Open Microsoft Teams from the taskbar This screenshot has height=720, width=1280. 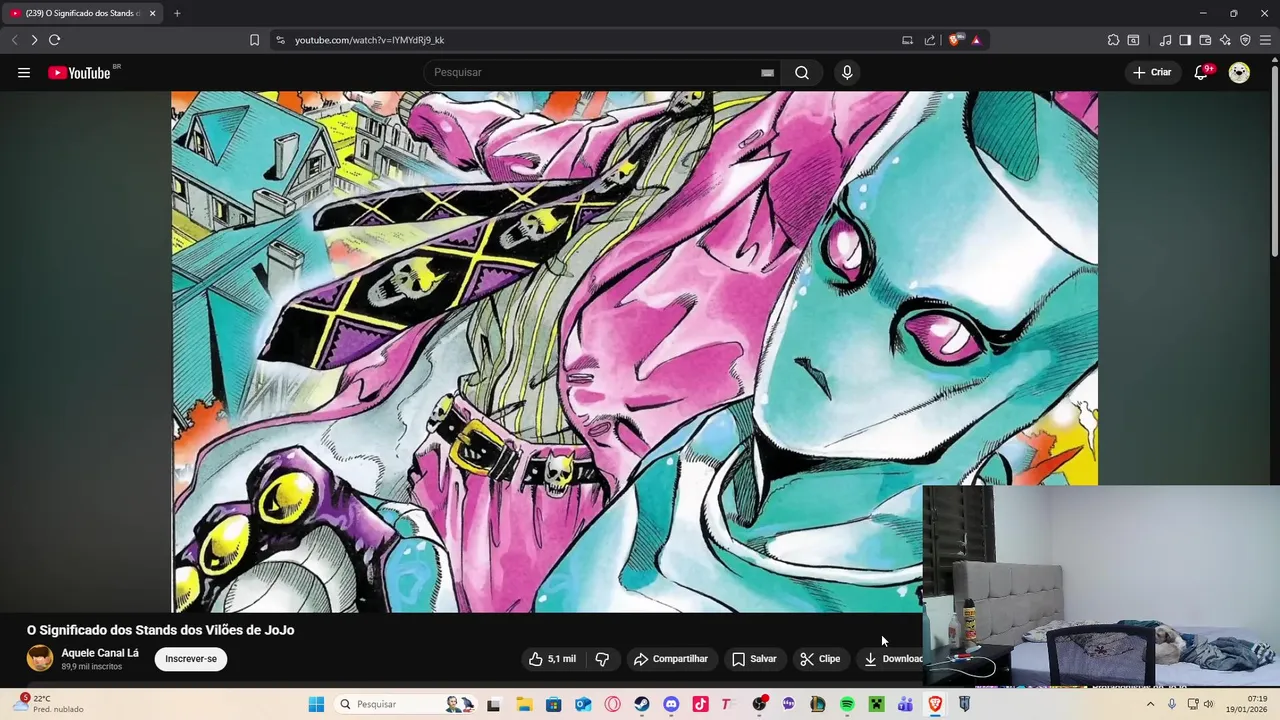point(905,704)
